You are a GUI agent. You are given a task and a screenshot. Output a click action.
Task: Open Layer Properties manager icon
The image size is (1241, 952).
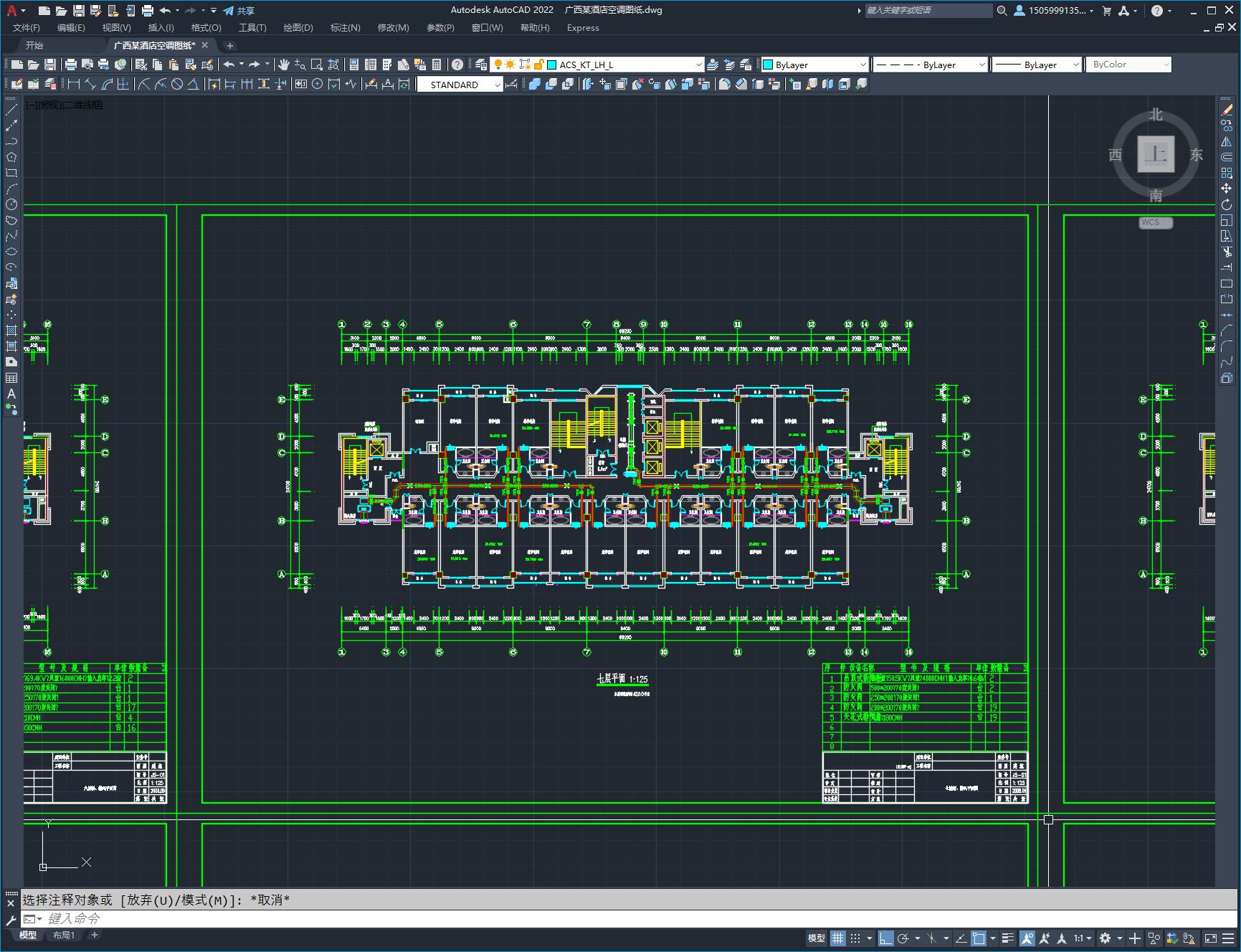(481, 65)
